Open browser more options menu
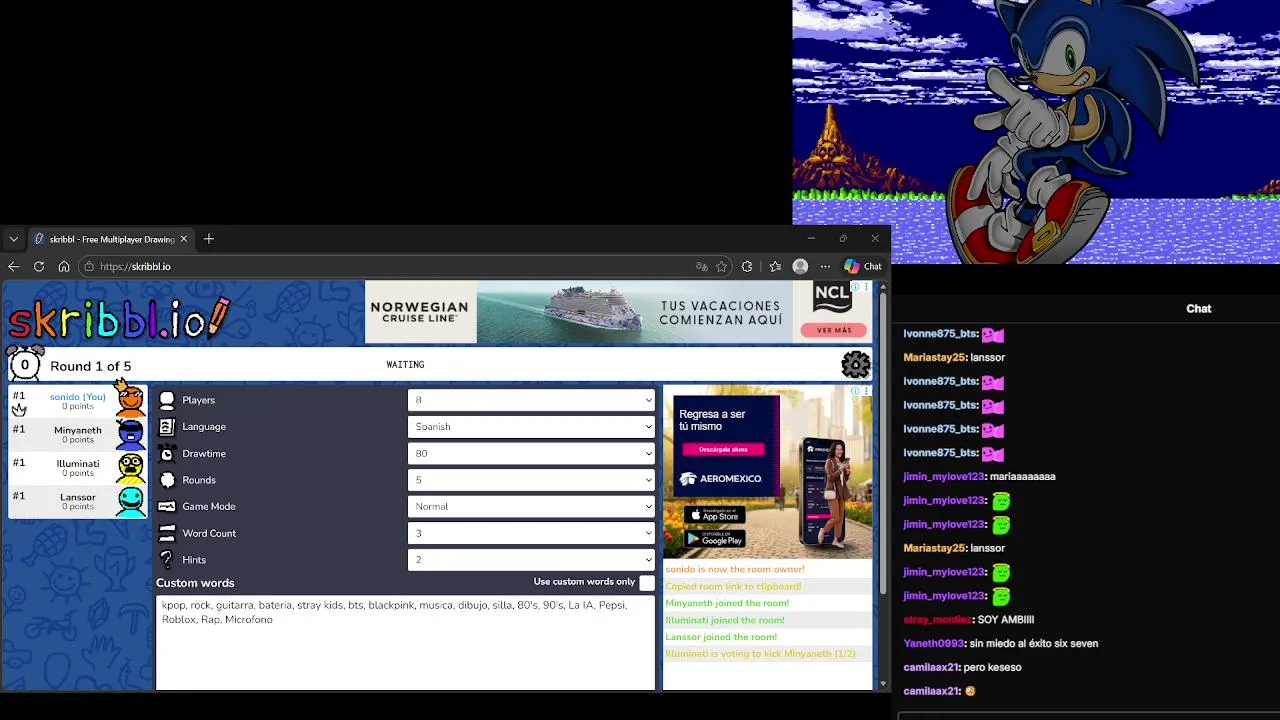Screen dimensions: 1280x720 (x=825, y=266)
